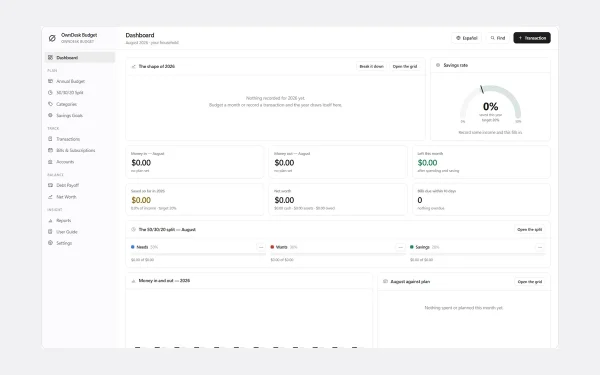This screenshot has height=375, width=600.
Task: Click the bar chart icon beside Money in and out
Action: point(134,281)
